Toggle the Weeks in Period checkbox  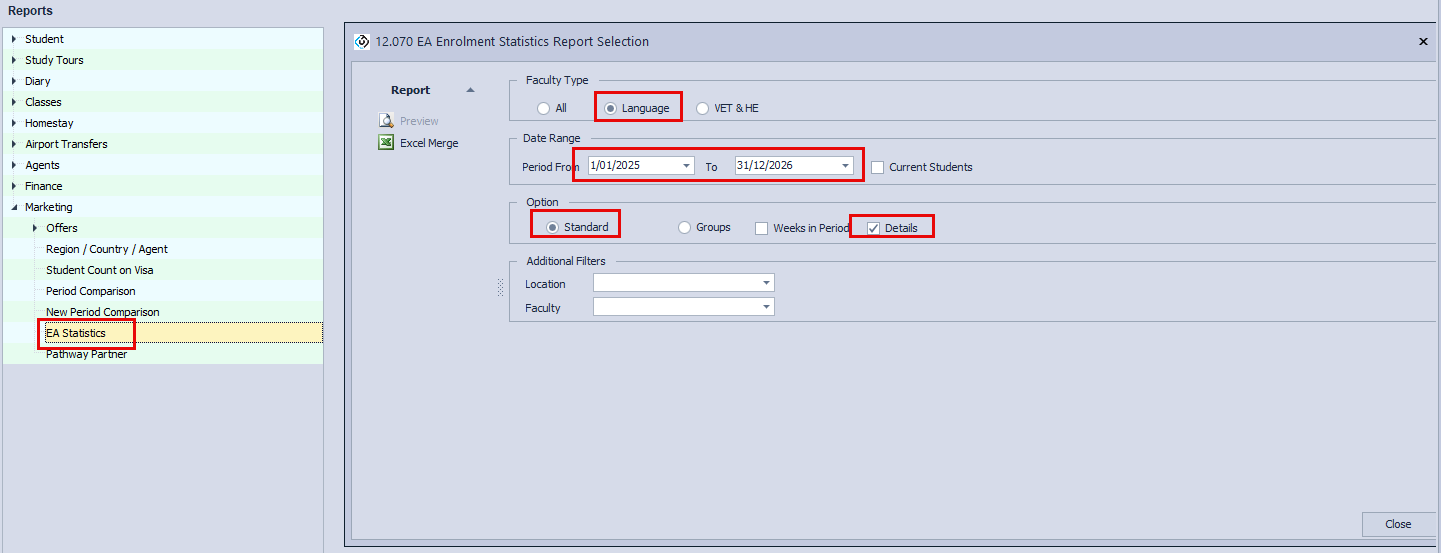pos(762,228)
